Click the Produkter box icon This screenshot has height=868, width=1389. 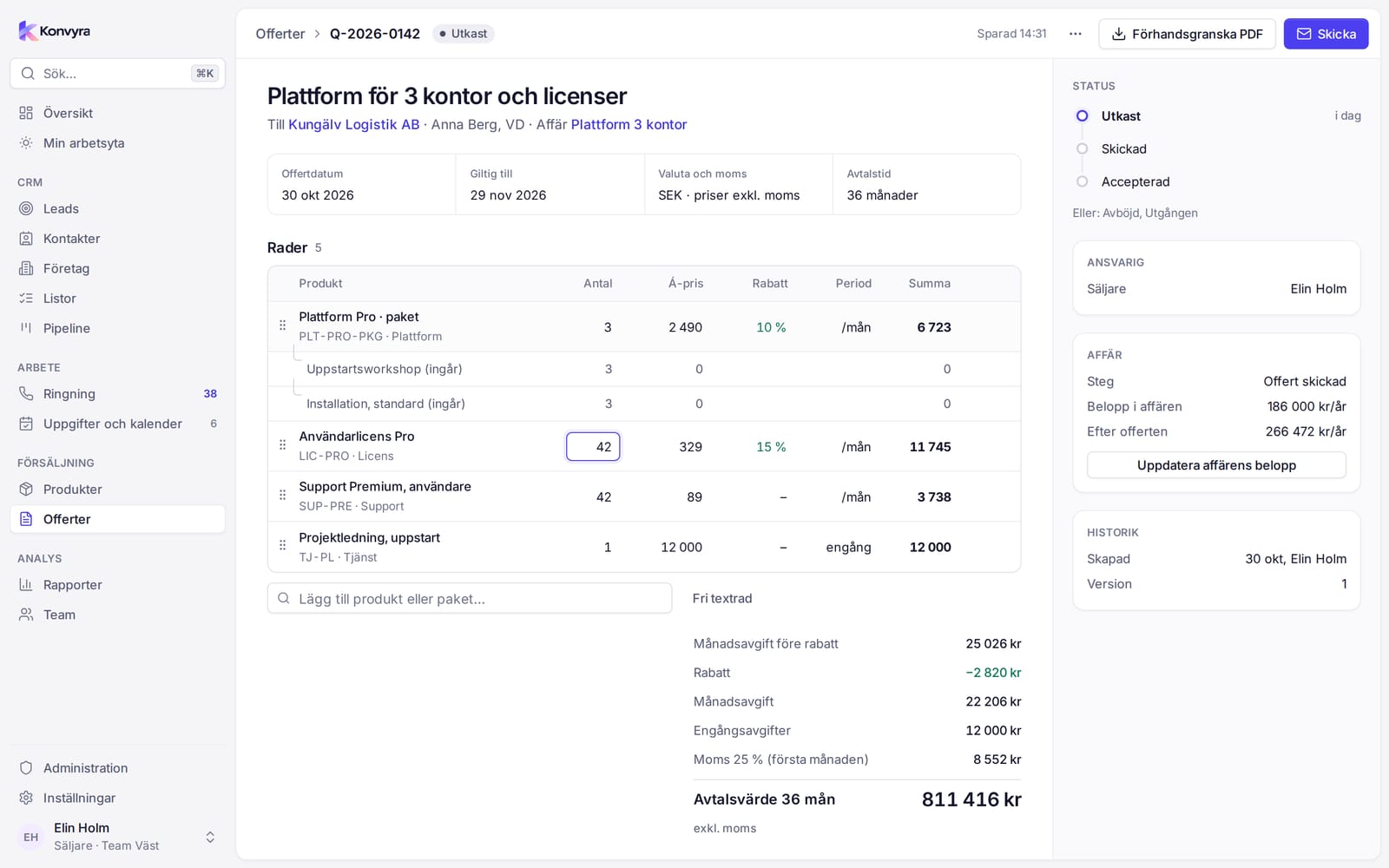coord(26,490)
